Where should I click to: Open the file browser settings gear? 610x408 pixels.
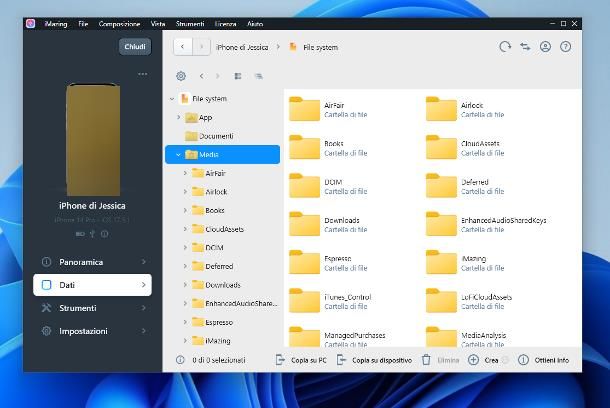pyautogui.click(x=181, y=76)
